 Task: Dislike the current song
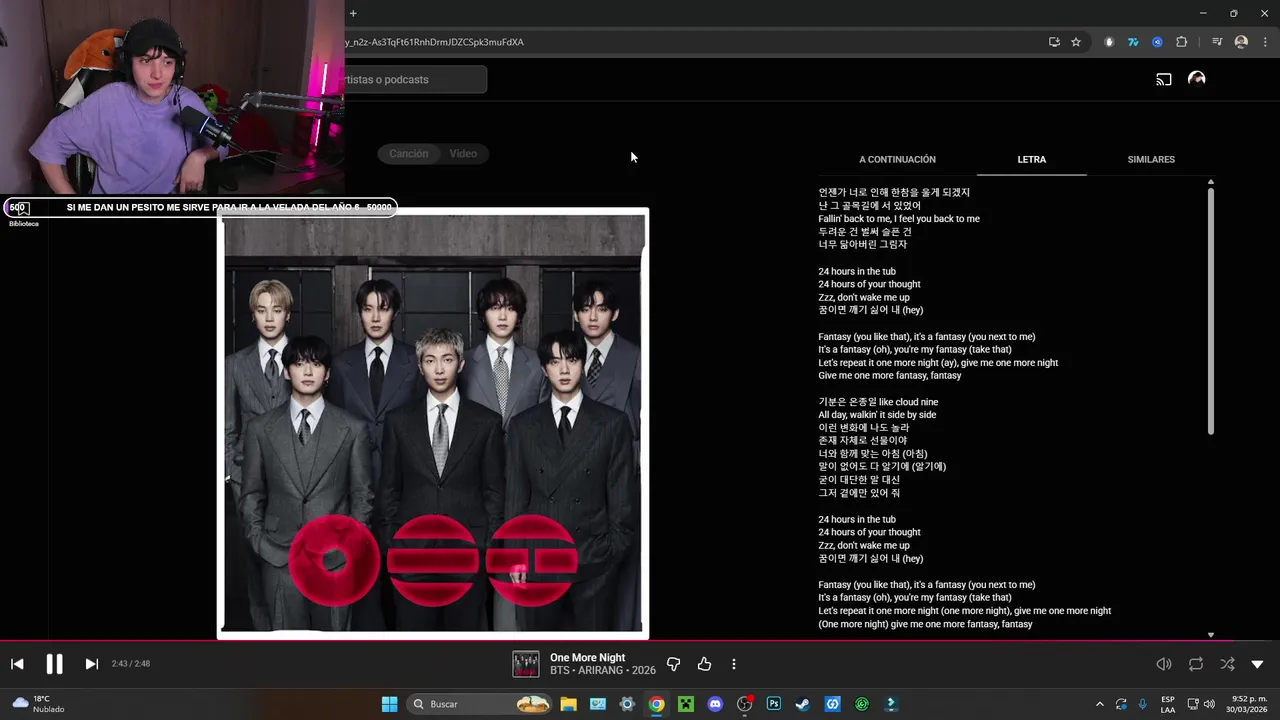(x=673, y=664)
